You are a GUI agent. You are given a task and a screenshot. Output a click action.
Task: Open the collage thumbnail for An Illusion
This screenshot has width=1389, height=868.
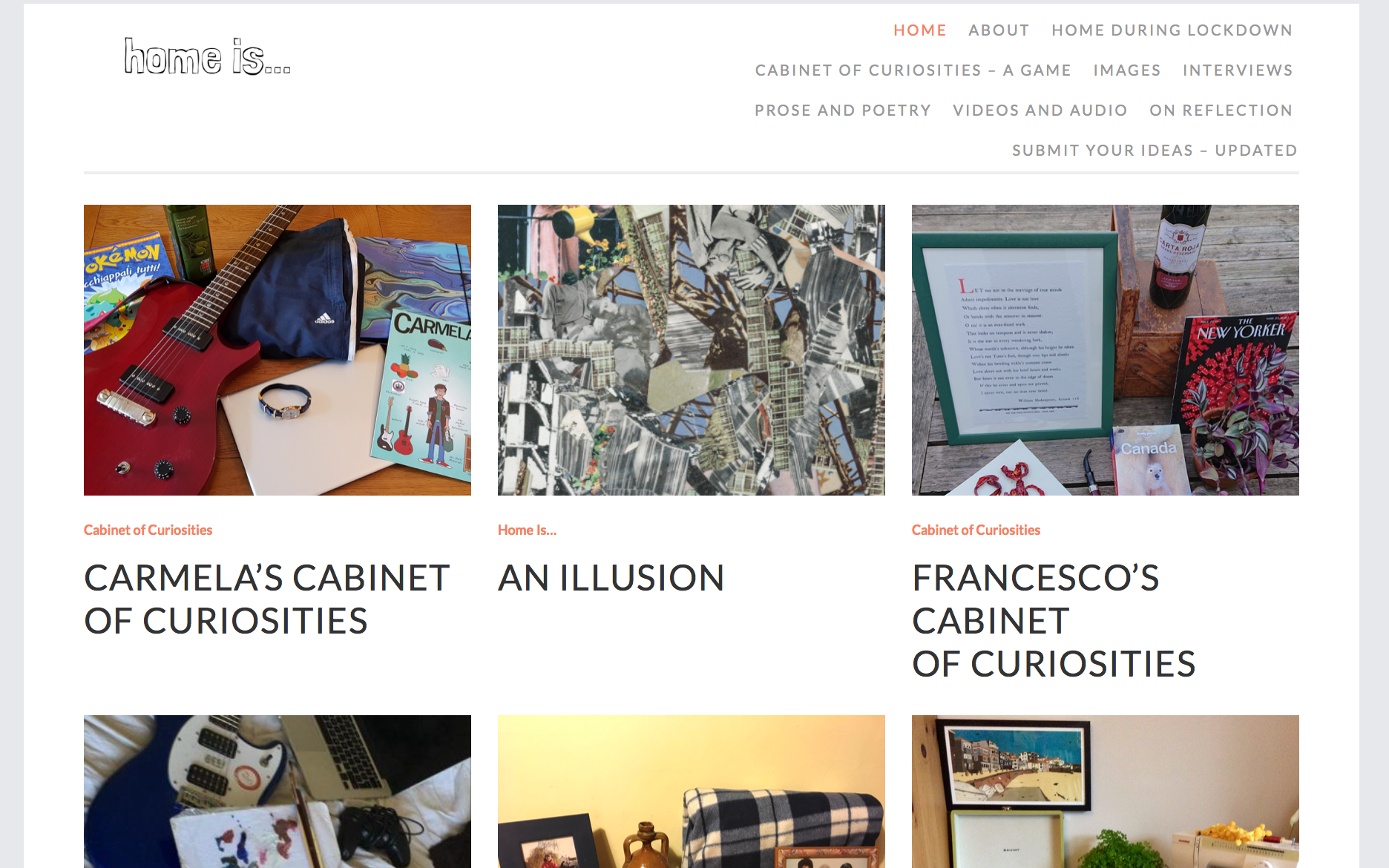[692, 350]
